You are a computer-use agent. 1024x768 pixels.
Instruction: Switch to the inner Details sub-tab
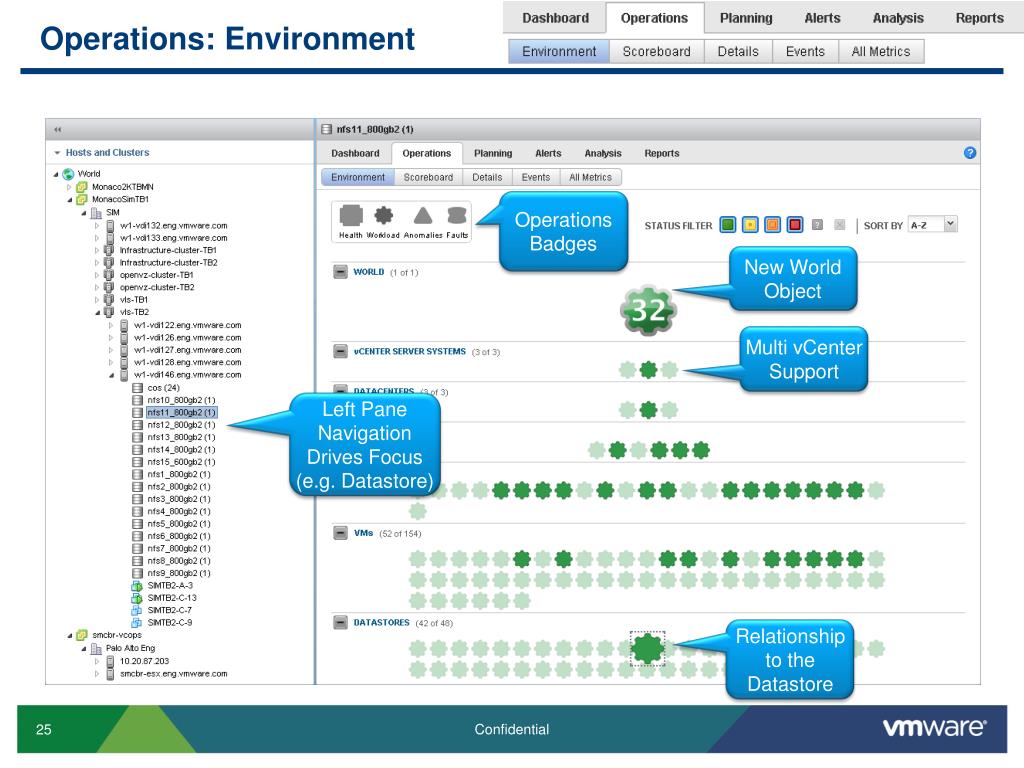tap(487, 178)
